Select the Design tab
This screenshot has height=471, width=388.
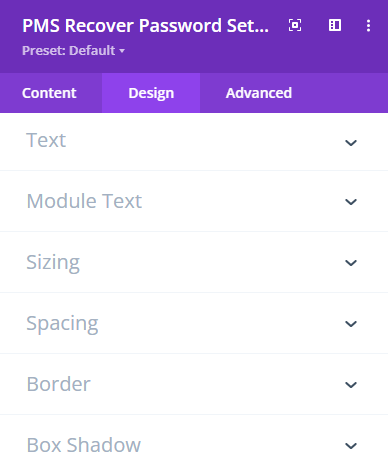tap(151, 93)
